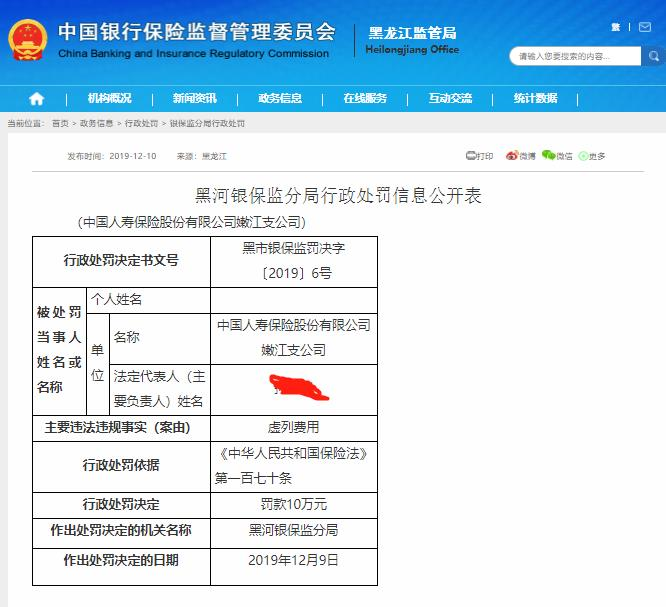
Task: Click cell 2019年12月9日
Action: click(294, 567)
